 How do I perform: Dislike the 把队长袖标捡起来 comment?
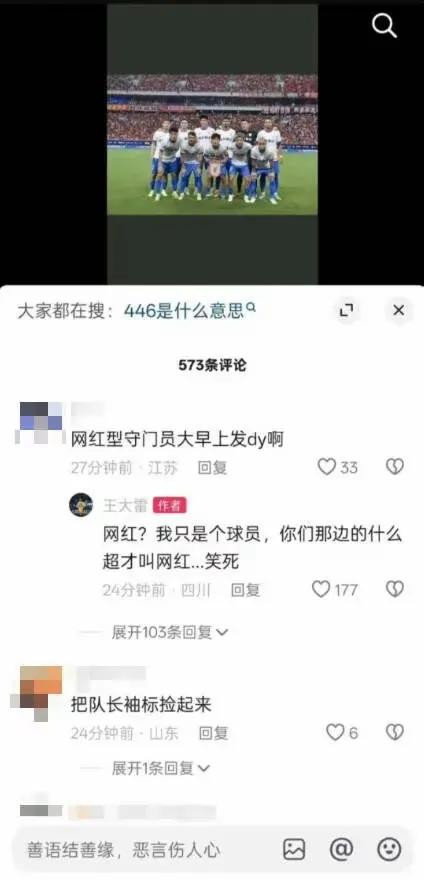coord(395,732)
